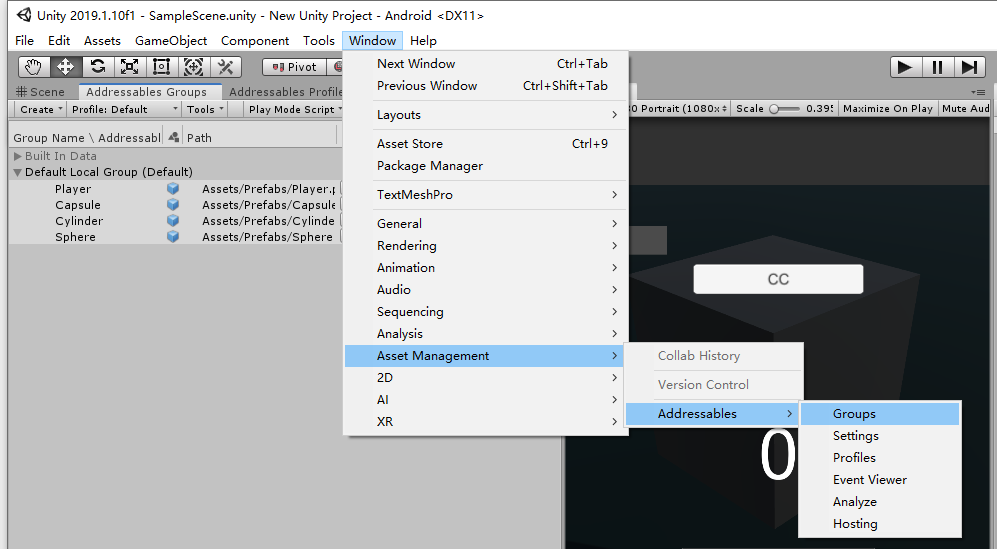997x549 pixels.
Task: Switch to the Addressables Profiles tab
Action: (x=285, y=92)
